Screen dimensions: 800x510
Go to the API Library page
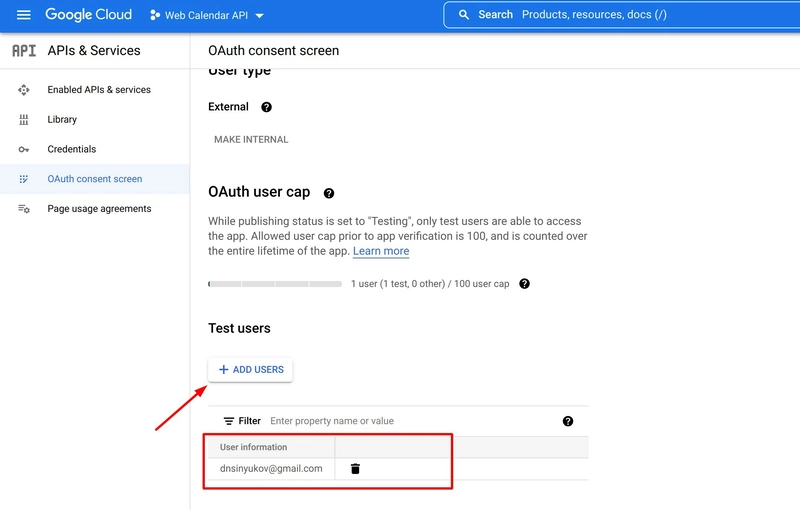click(x=62, y=120)
